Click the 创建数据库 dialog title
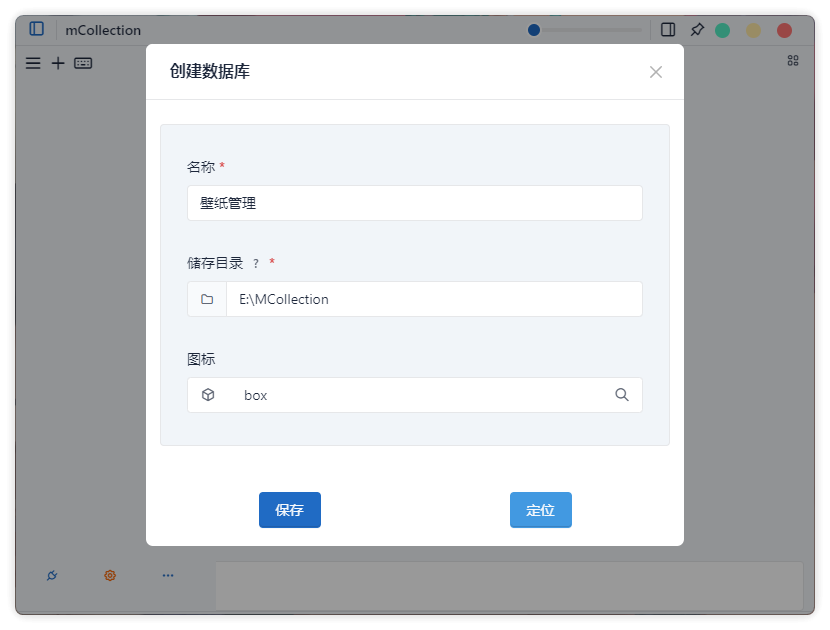 [x=210, y=71]
